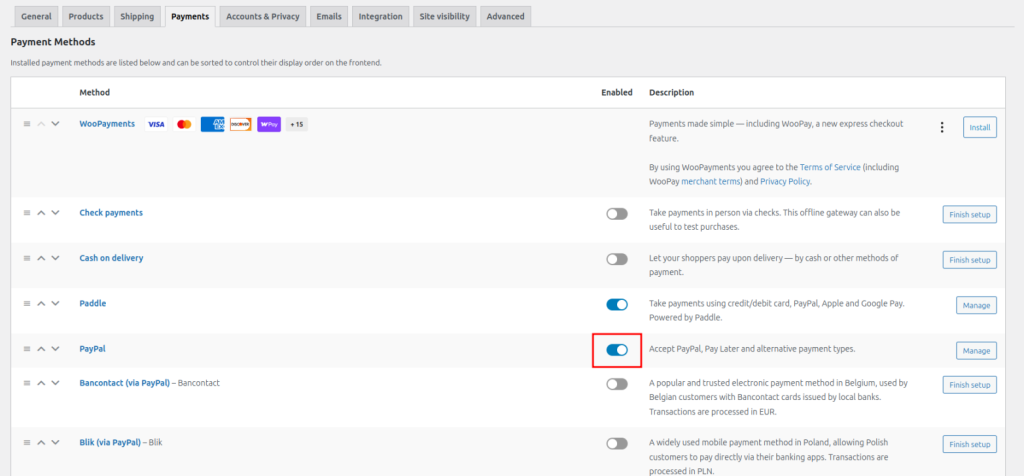Click the Mastercard logo
1024x476 pixels.
click(x=184, y=124)
